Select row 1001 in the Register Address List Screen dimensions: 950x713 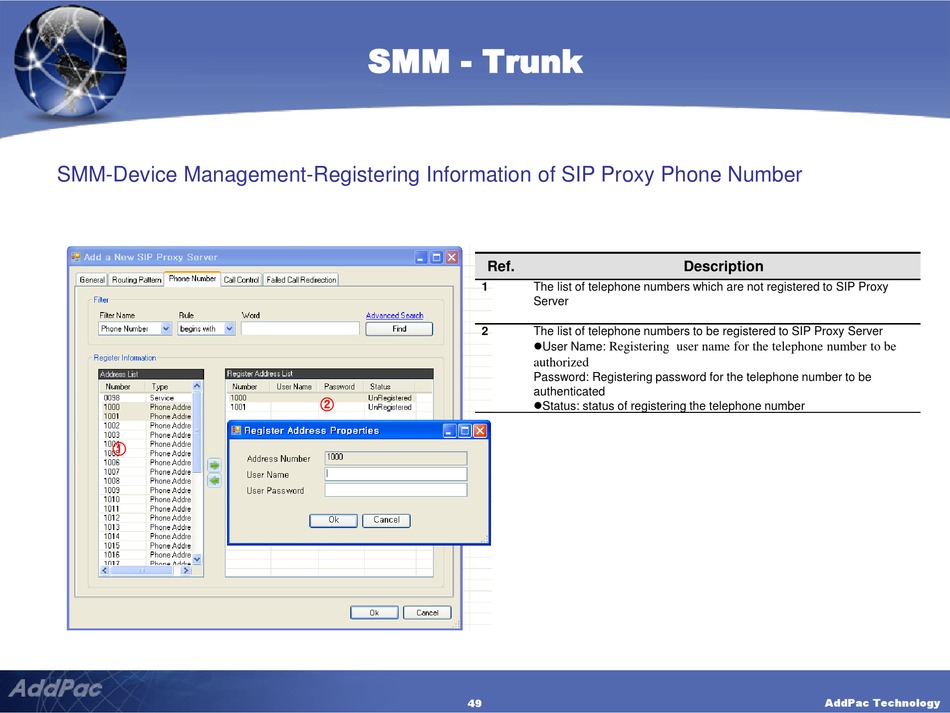(x=330, y=407)
